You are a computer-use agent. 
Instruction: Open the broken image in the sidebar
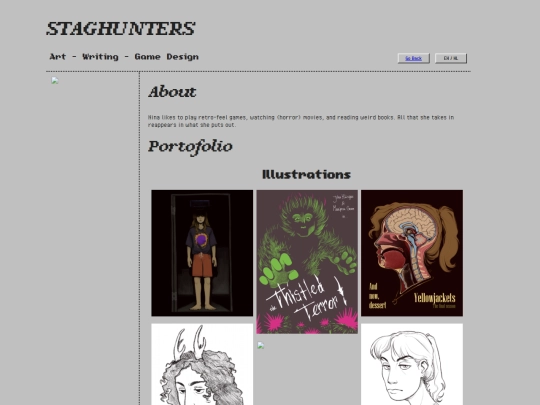(54, 81)
